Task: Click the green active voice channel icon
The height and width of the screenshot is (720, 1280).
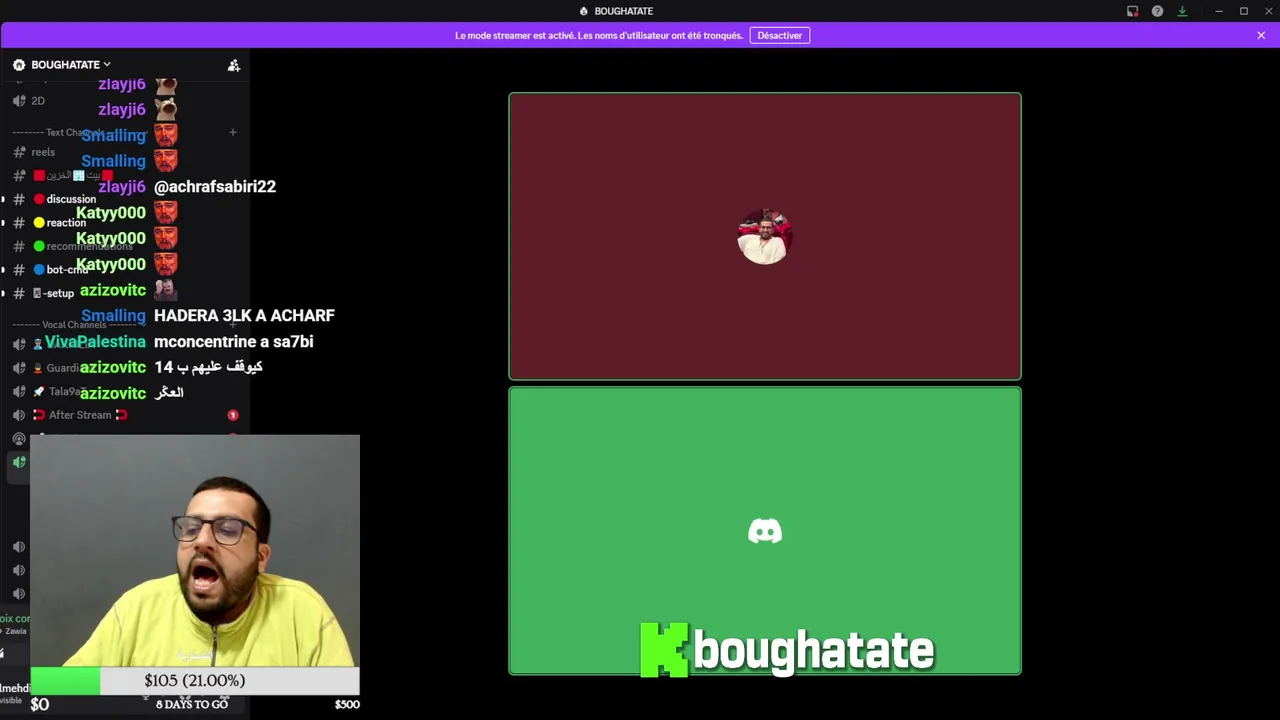Action: 19,462
